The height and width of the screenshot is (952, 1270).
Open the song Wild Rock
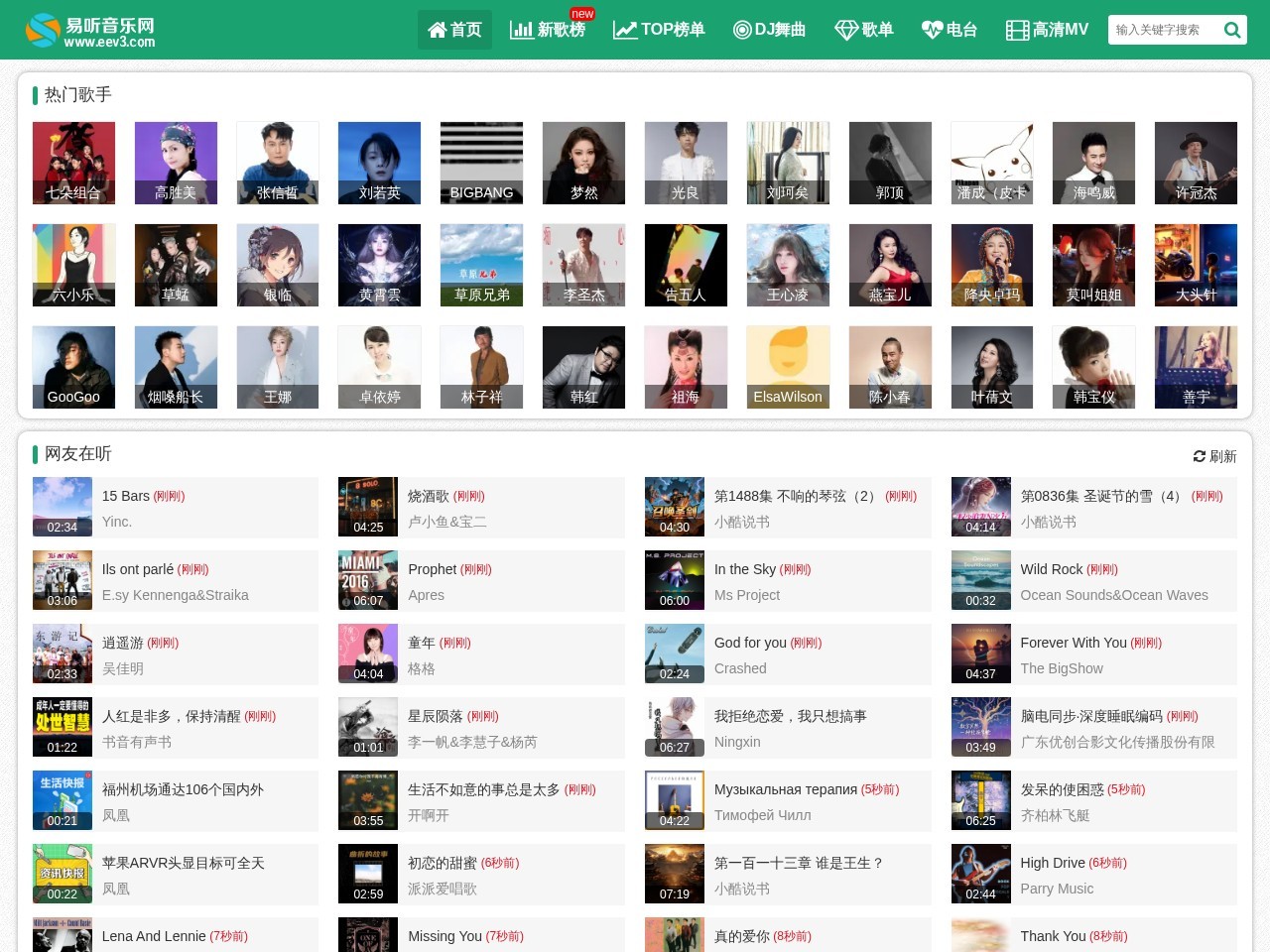coord(1052,569)
